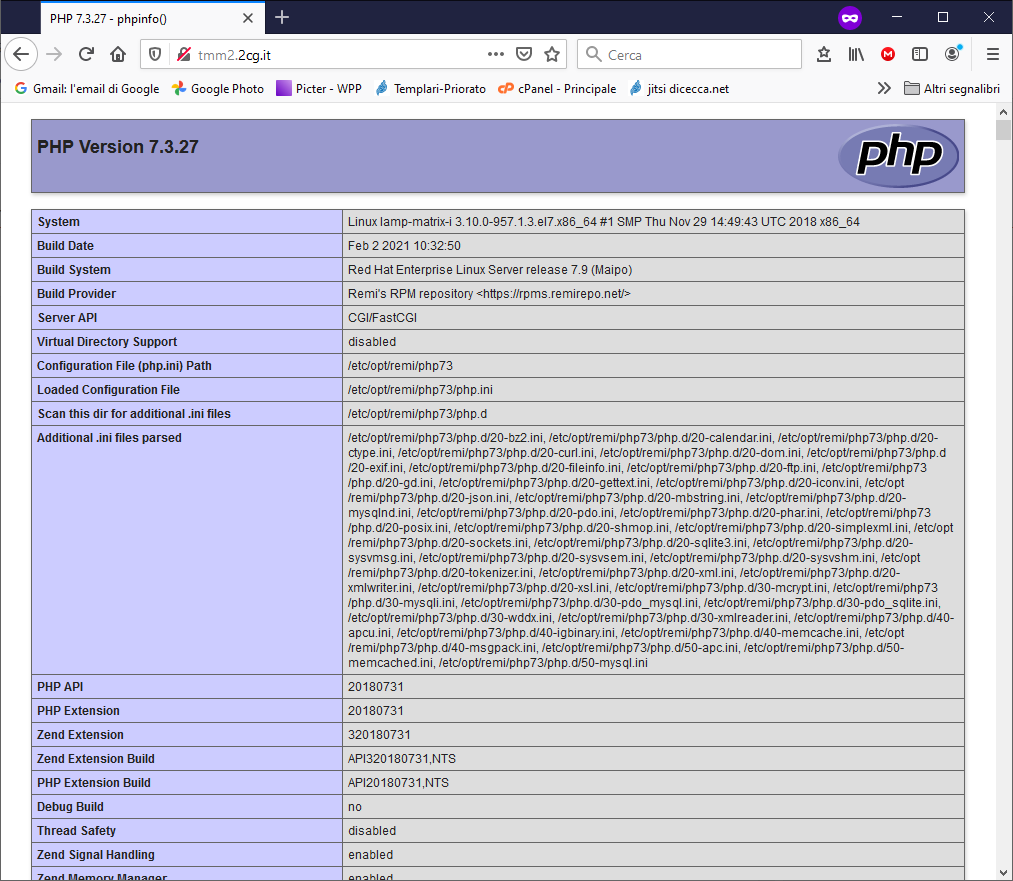Open page actions three-dots menu
This screenshot has height=881, width=1013.
(x=496, y=54)
